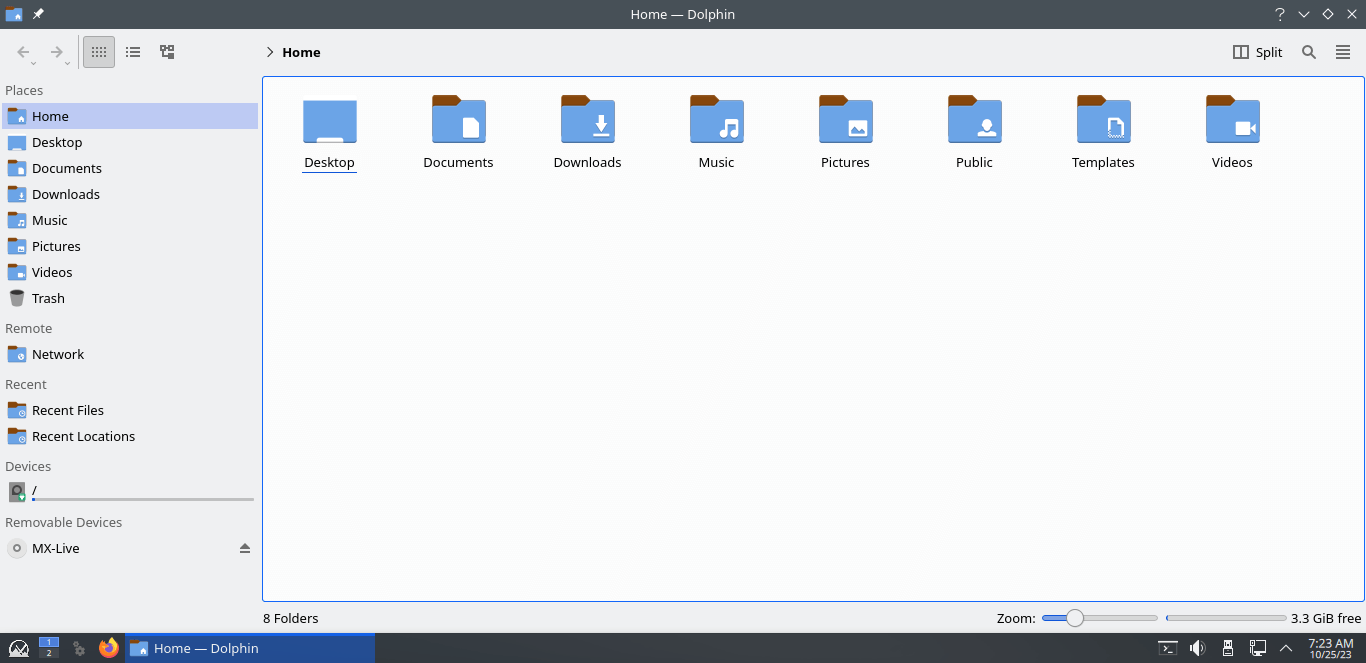
Task: Launch Firefox from the taskbar
Action: click(109, 648)
